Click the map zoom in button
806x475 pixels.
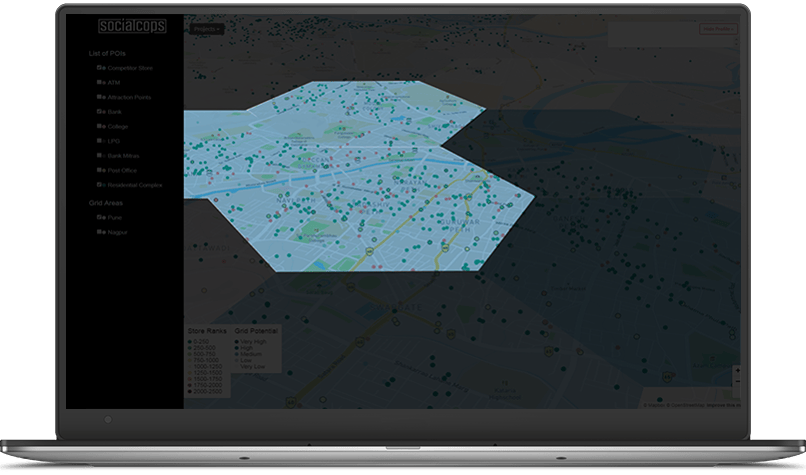(x=737, y=370)
